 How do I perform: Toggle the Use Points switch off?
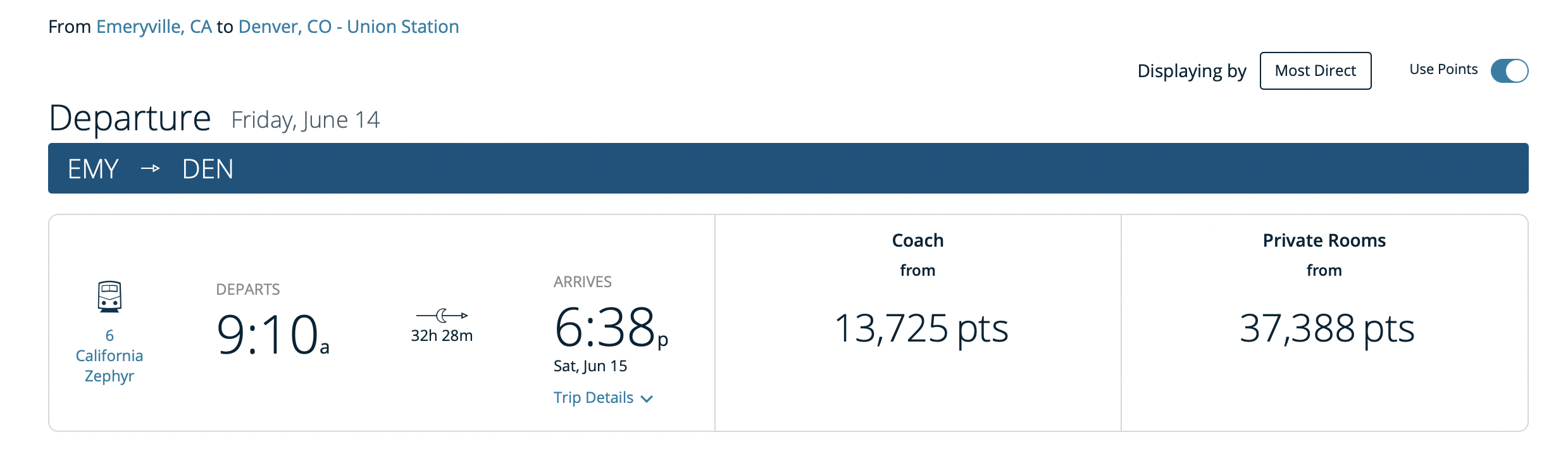pos(1509,71)
